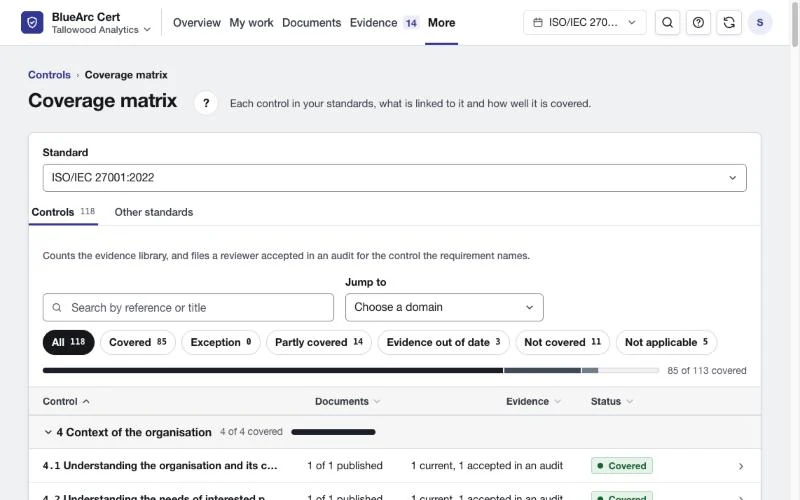Click the 4 of 4 covered text
800x500 pixels.
pyautogui.click(x=251, y=432)
